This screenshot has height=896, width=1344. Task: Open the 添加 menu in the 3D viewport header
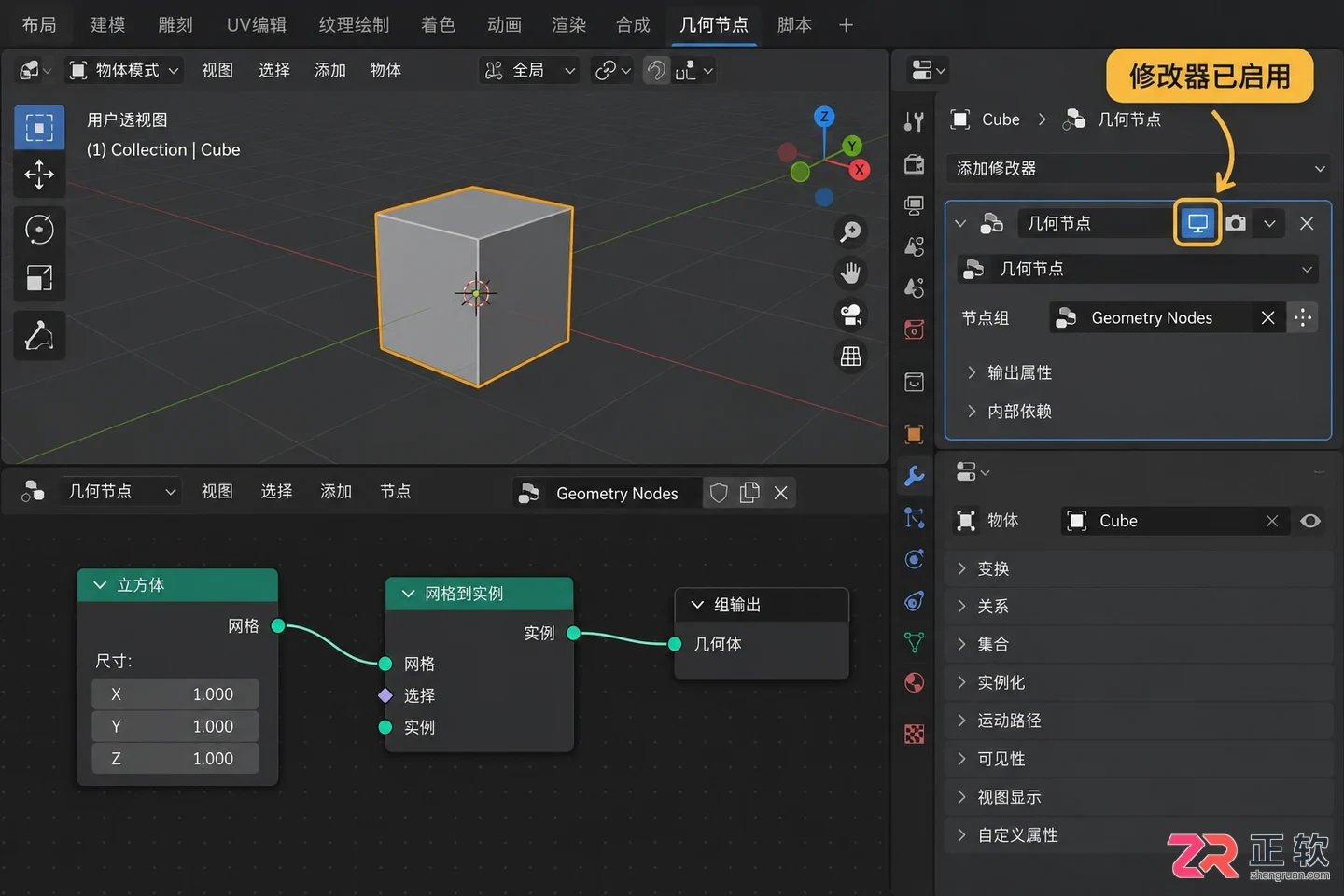point(330,70)
